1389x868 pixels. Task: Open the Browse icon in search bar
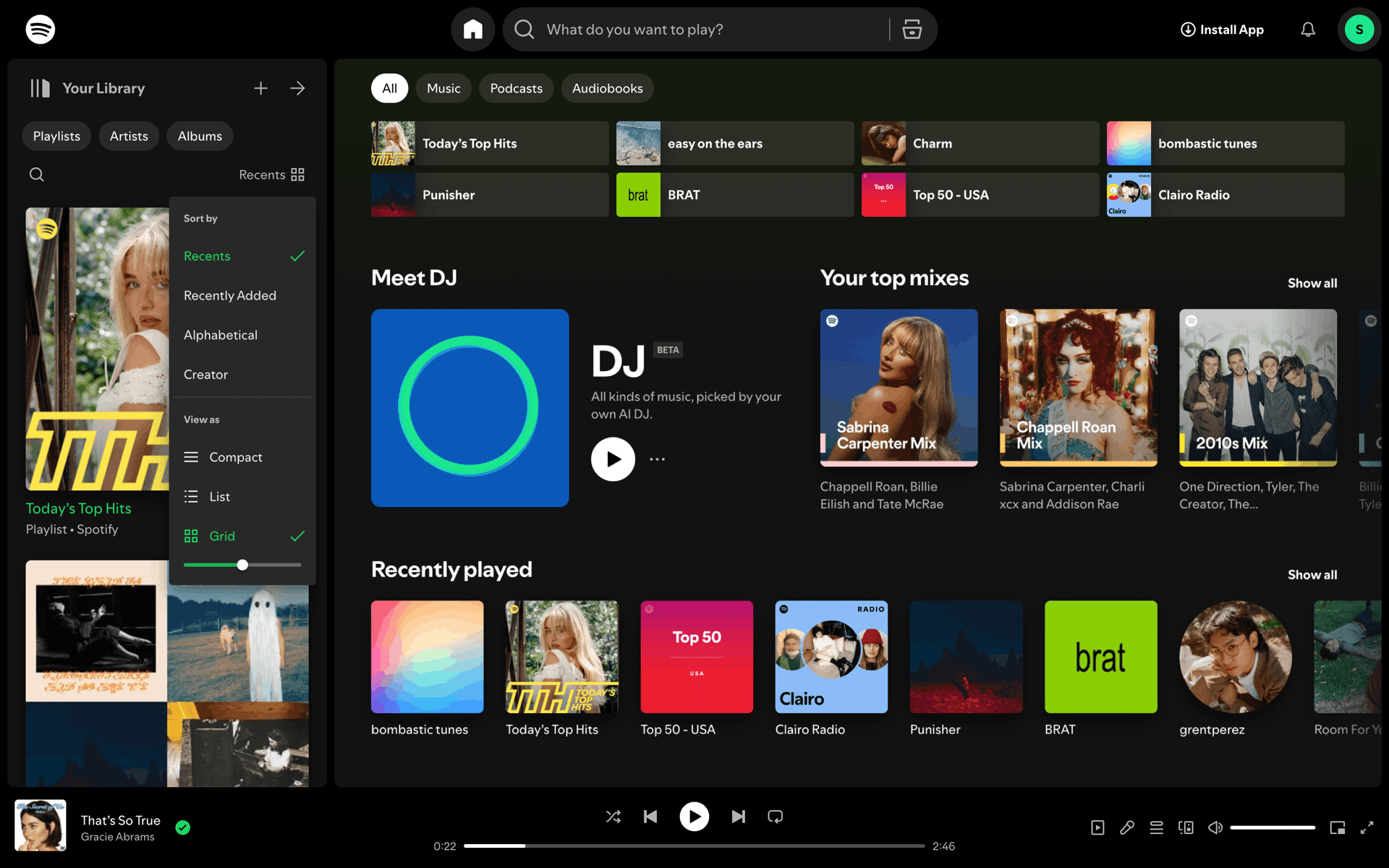click(x=912, y=30)
